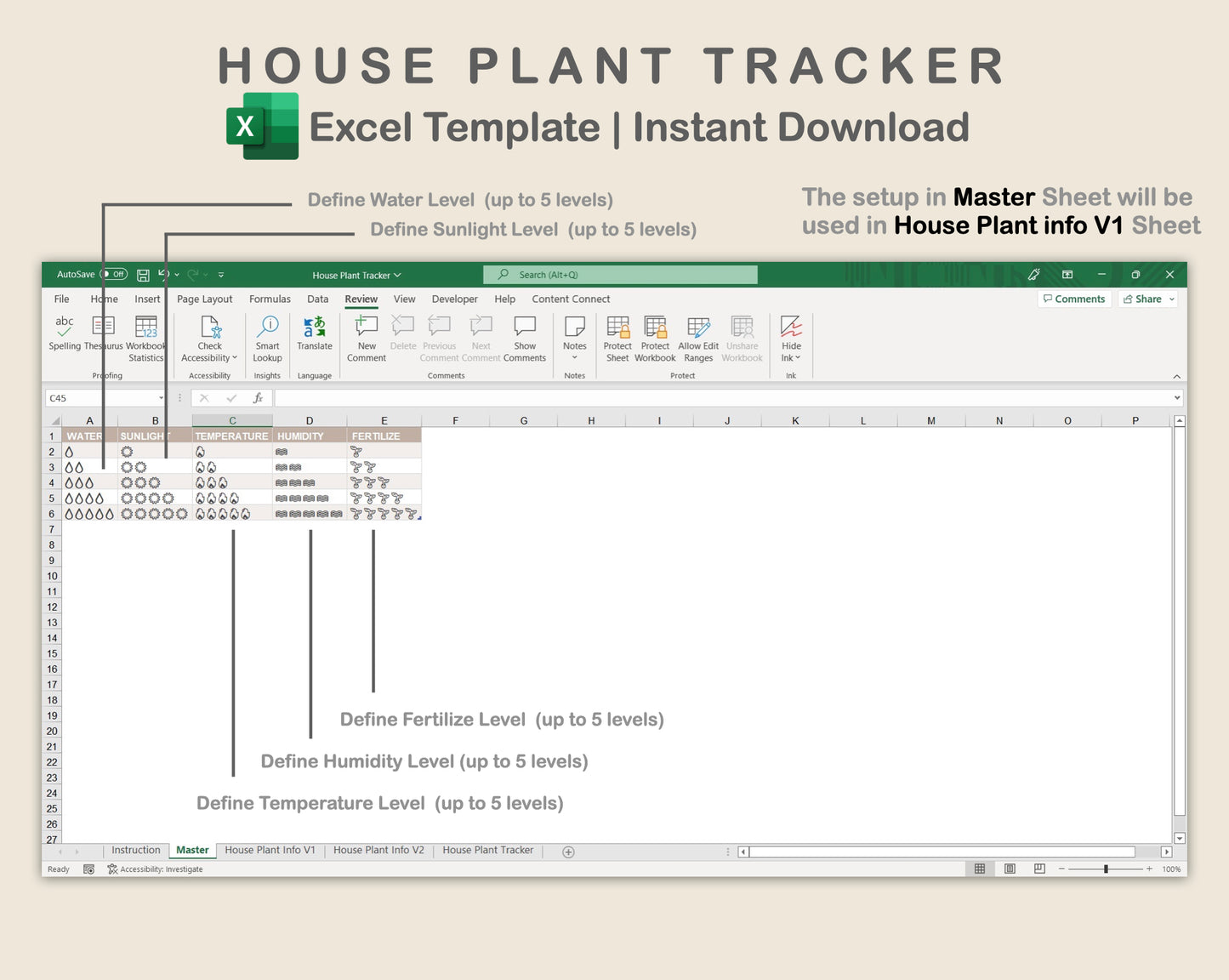
Task: Switch to the Formulas tab
Action: click(270, 299)
